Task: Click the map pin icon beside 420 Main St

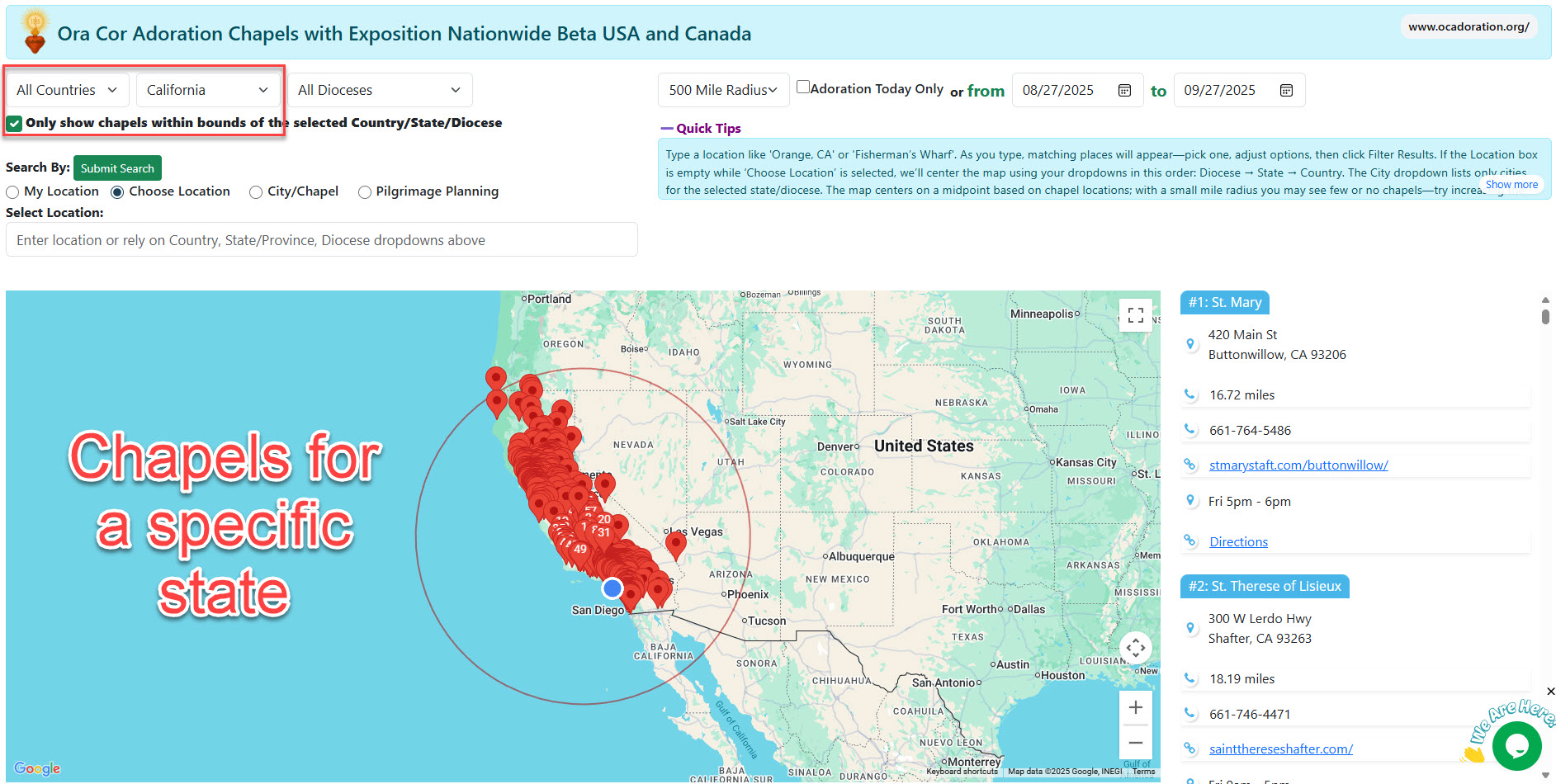Action: 1189,344
